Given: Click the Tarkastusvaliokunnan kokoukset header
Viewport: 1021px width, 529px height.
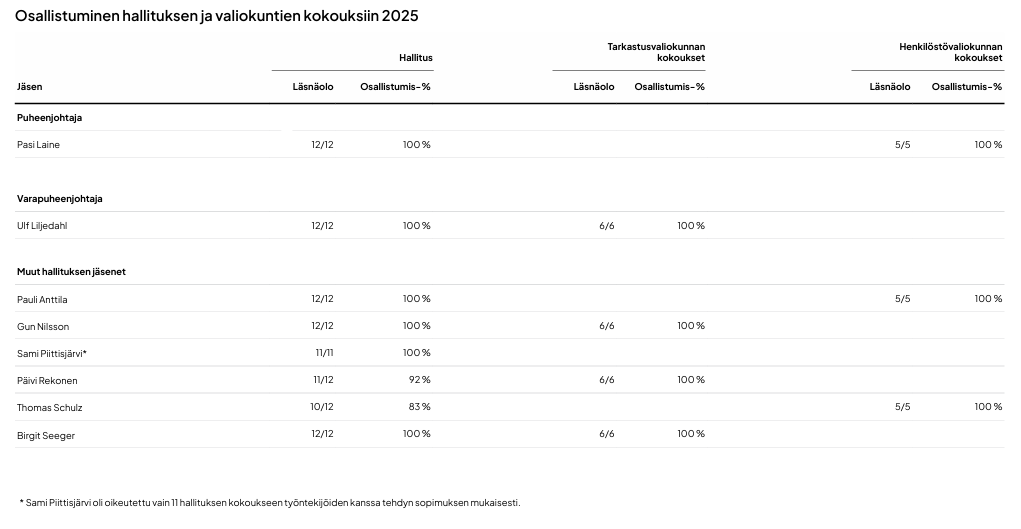Looking at the screenshot, I should pos(656,52).
